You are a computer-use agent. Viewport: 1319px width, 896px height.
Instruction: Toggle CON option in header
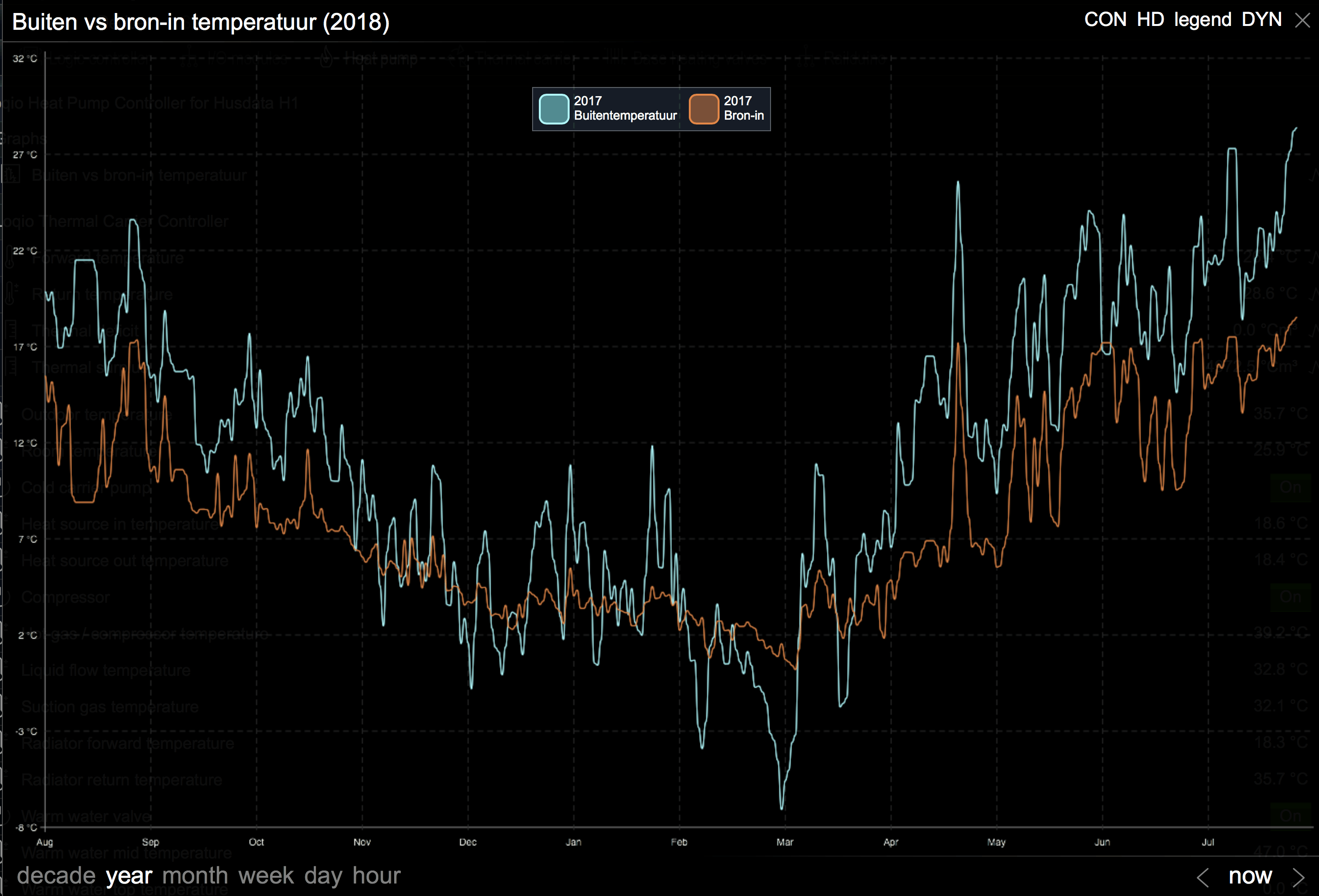[1105, 20]
